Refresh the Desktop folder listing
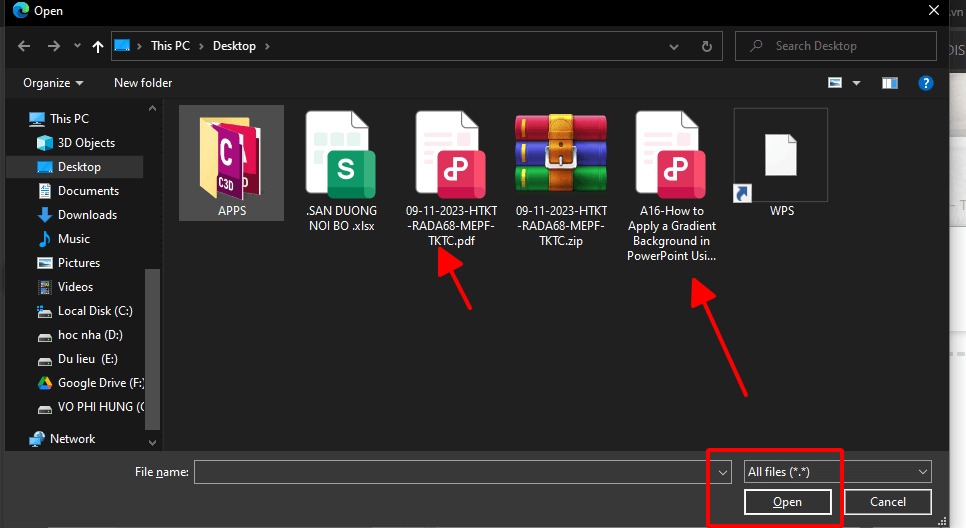The image size is (966, 528). 707,46
